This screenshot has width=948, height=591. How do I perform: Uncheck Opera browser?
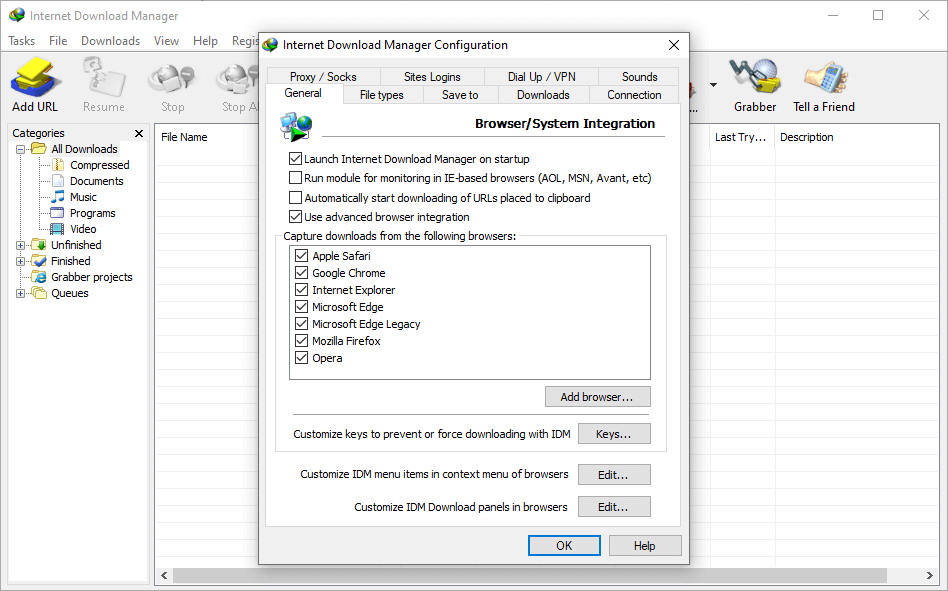pyautogui.click(x=302, y=358)
